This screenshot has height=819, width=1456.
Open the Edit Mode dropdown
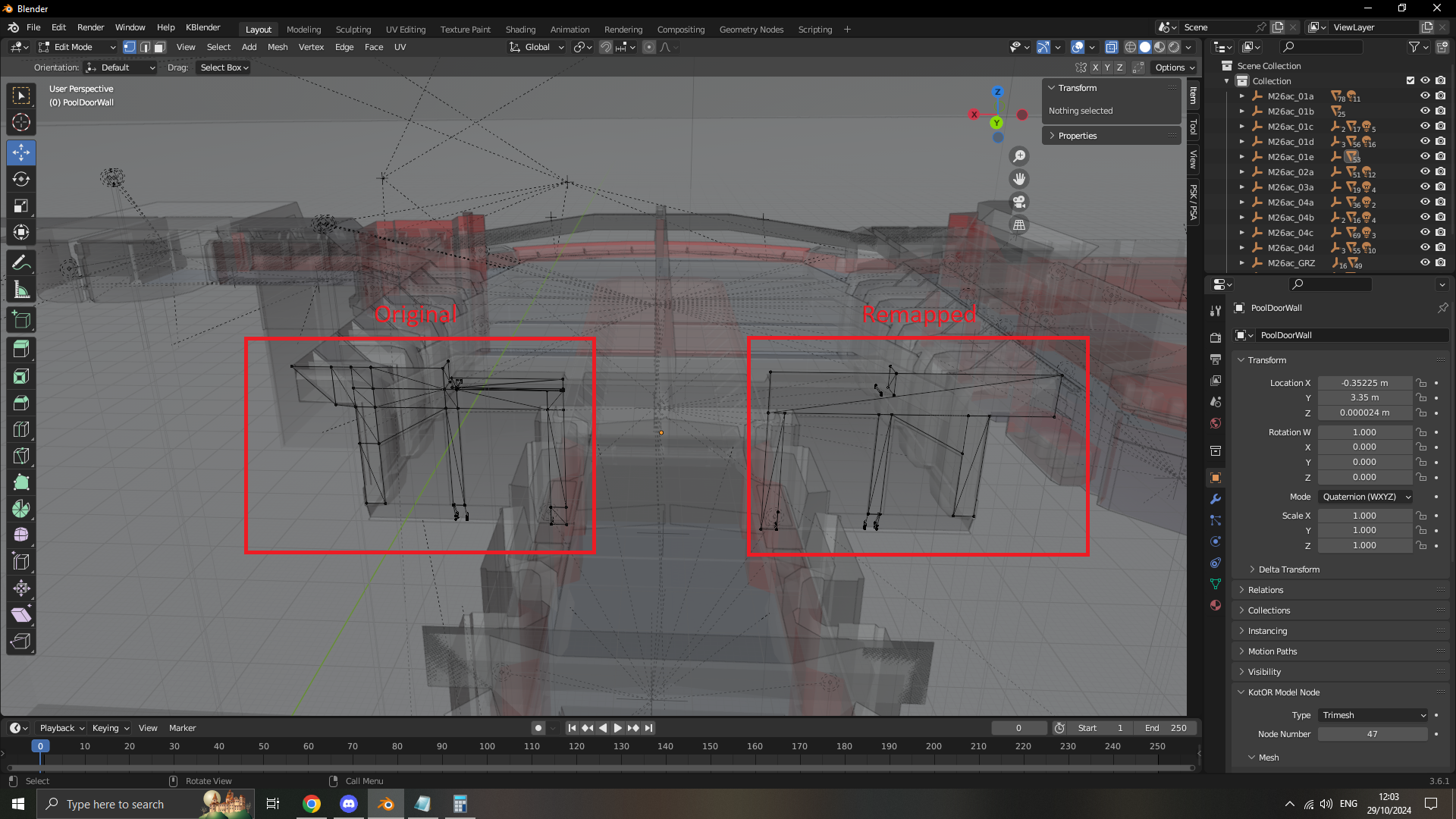[x=77, y=47]
